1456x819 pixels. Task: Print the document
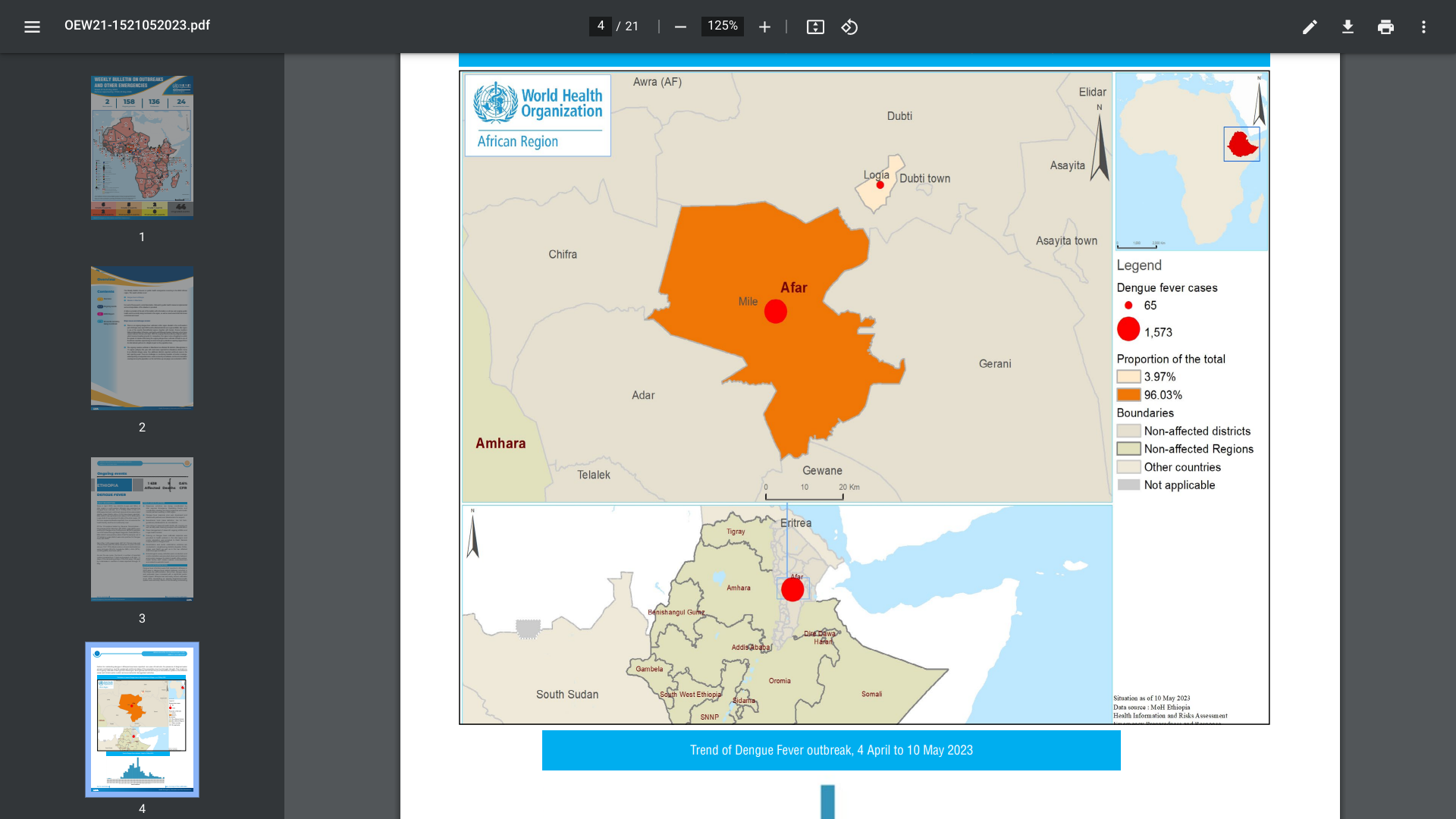(1385, 27)
